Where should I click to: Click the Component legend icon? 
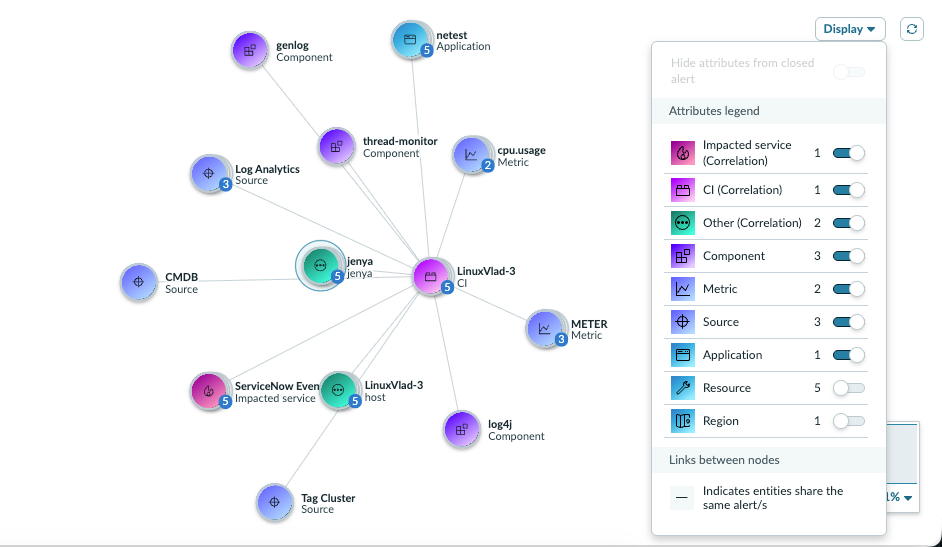point(682,256)
